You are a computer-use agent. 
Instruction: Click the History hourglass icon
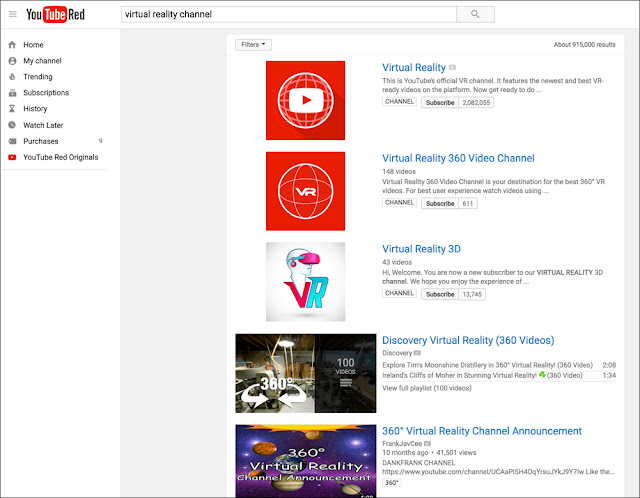click(x=12, y=109)
